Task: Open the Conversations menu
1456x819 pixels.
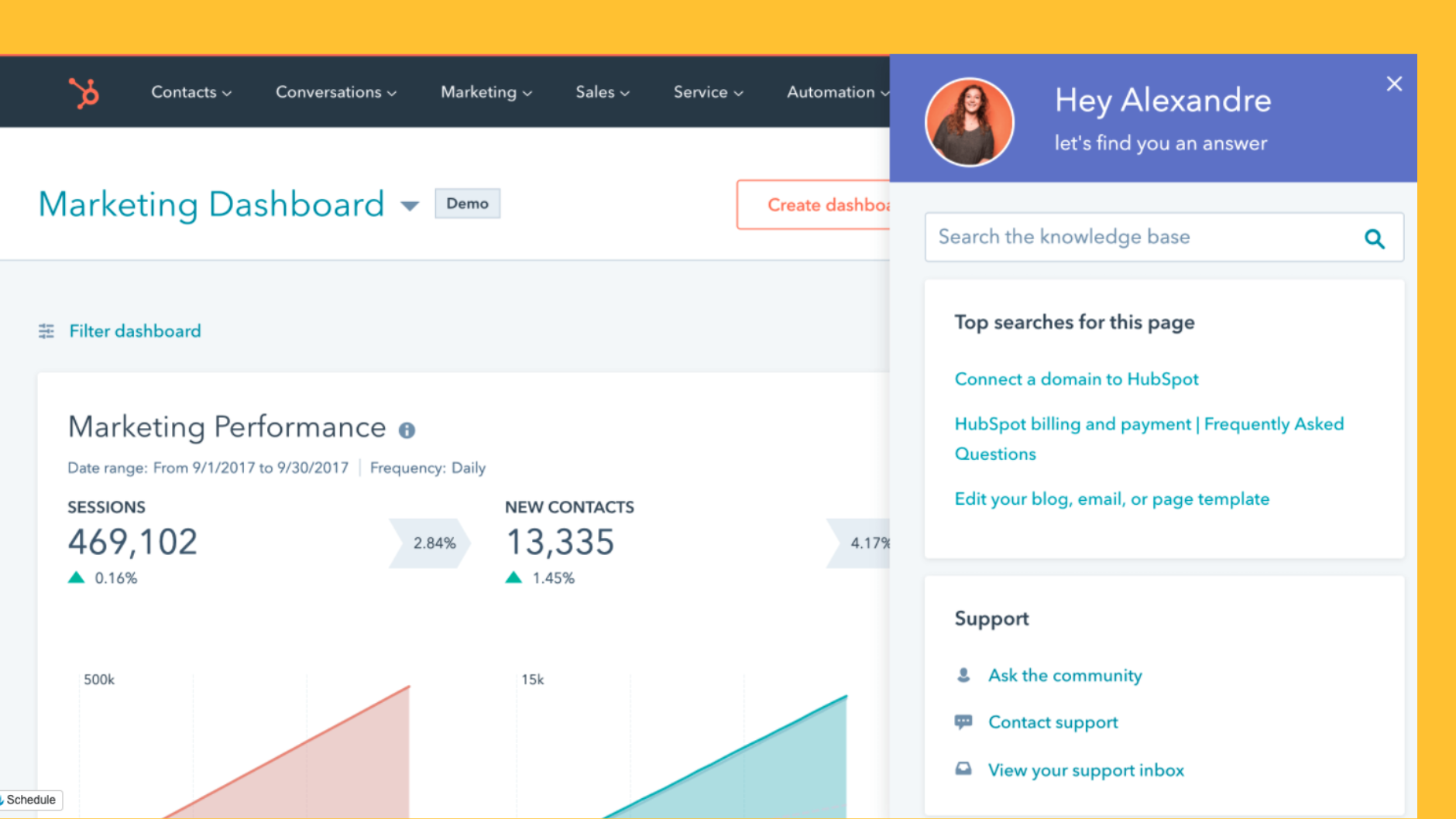Action: [336, 92]
